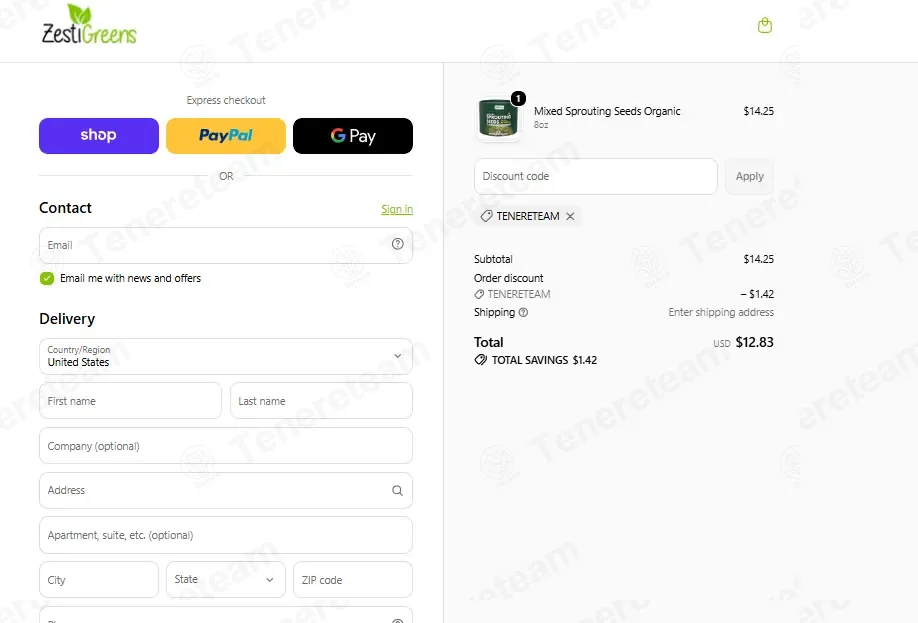Screen dimensions: 918x623
Task: Click the Mixed Sprouting Seeds product thumbnail
Action: tap(498, 118)
